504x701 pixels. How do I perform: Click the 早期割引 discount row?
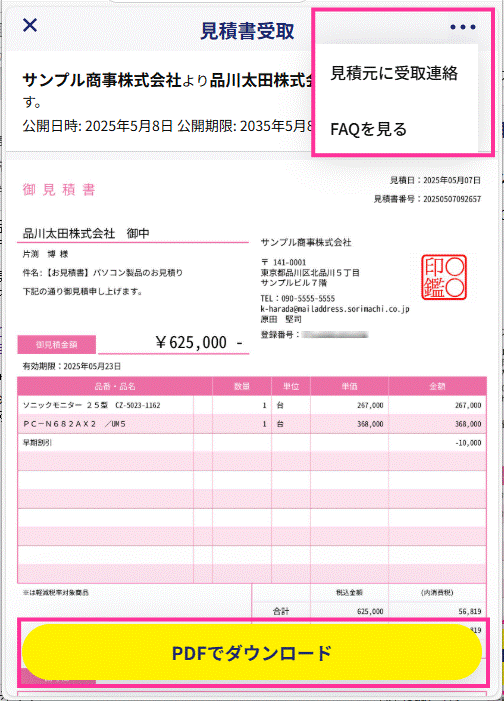[252, 443]
